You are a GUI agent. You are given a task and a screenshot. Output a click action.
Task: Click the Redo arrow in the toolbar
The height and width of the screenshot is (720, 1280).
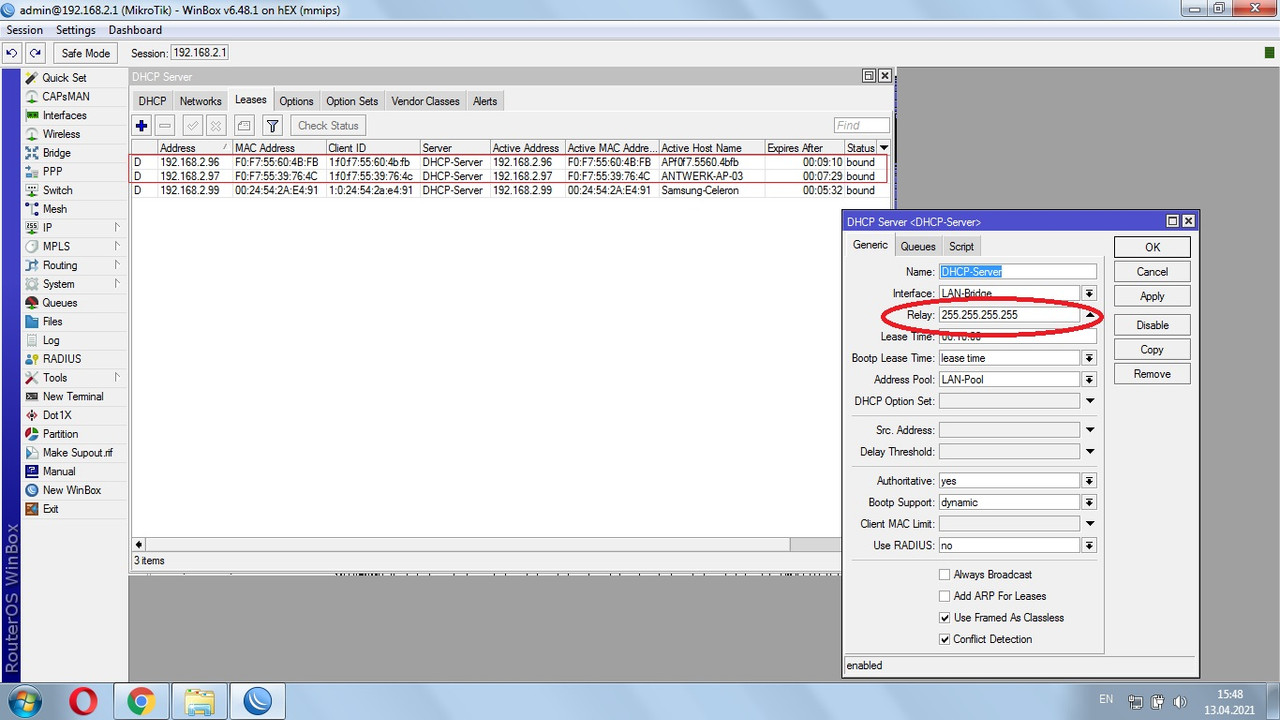(x=35, y=53)
